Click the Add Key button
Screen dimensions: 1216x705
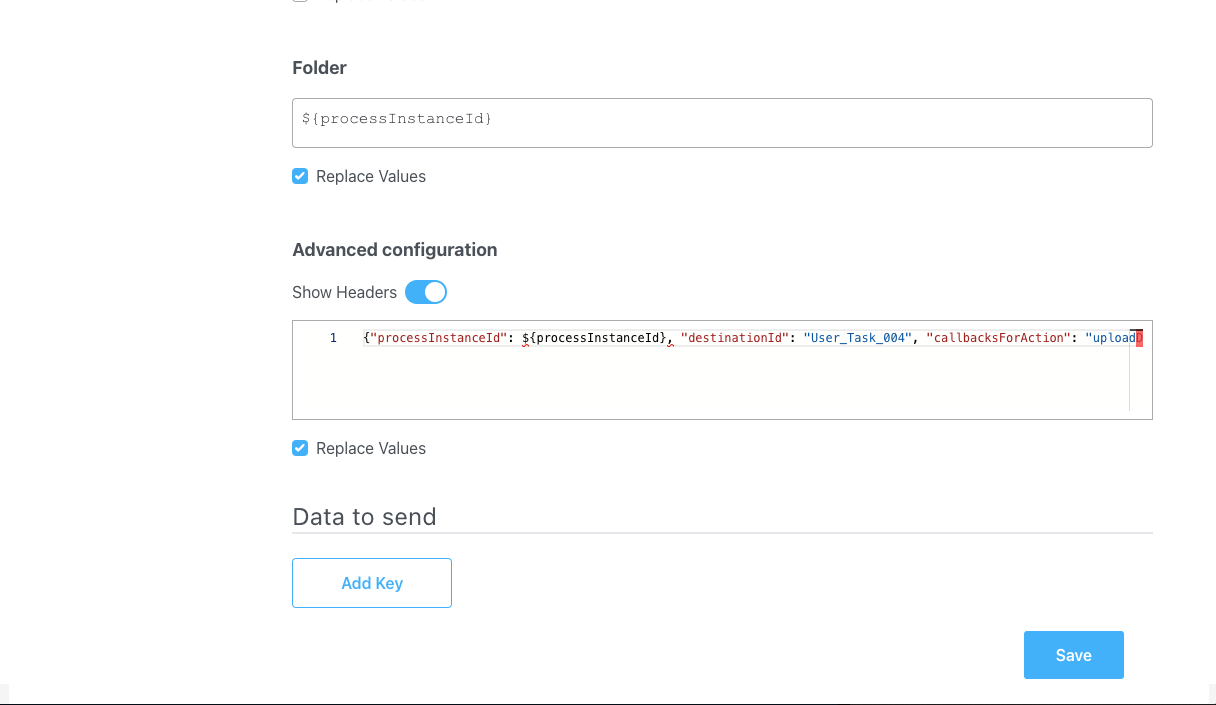coord(372,583)
